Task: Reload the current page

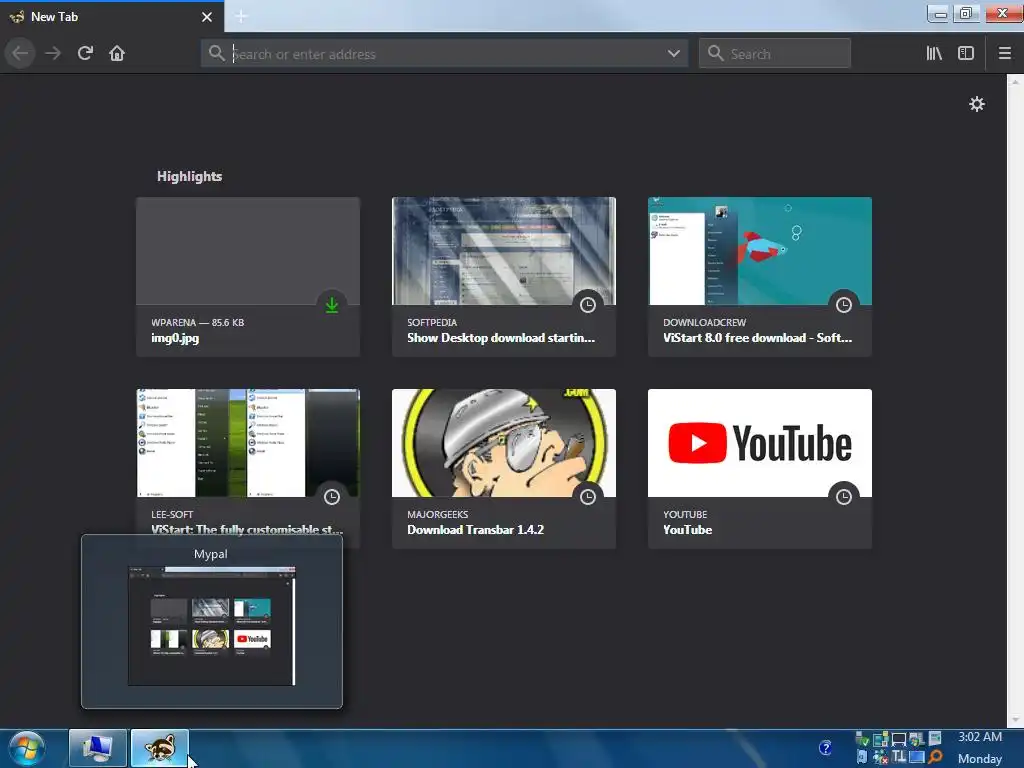Action: (85, 54)
